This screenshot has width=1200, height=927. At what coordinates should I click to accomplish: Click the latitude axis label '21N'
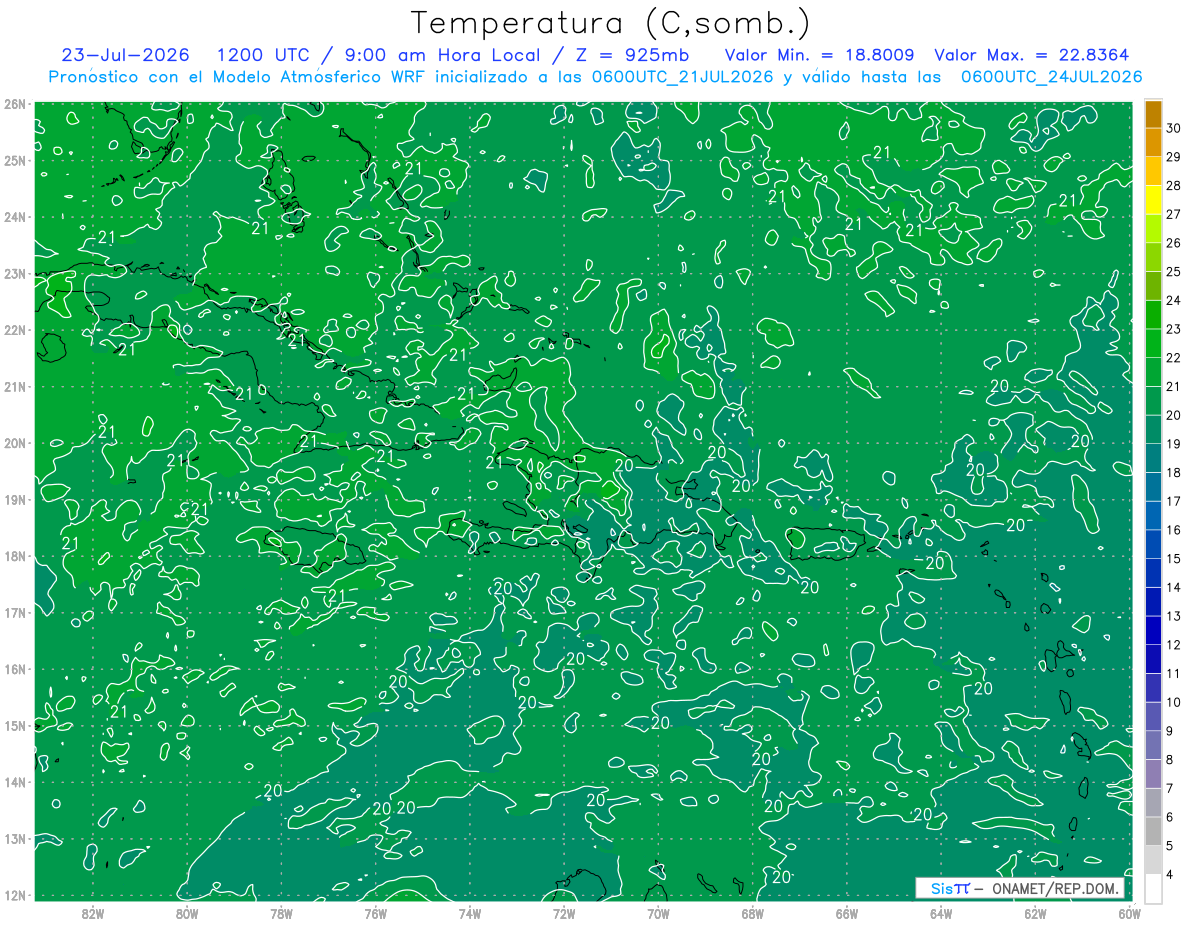[14, 387]
